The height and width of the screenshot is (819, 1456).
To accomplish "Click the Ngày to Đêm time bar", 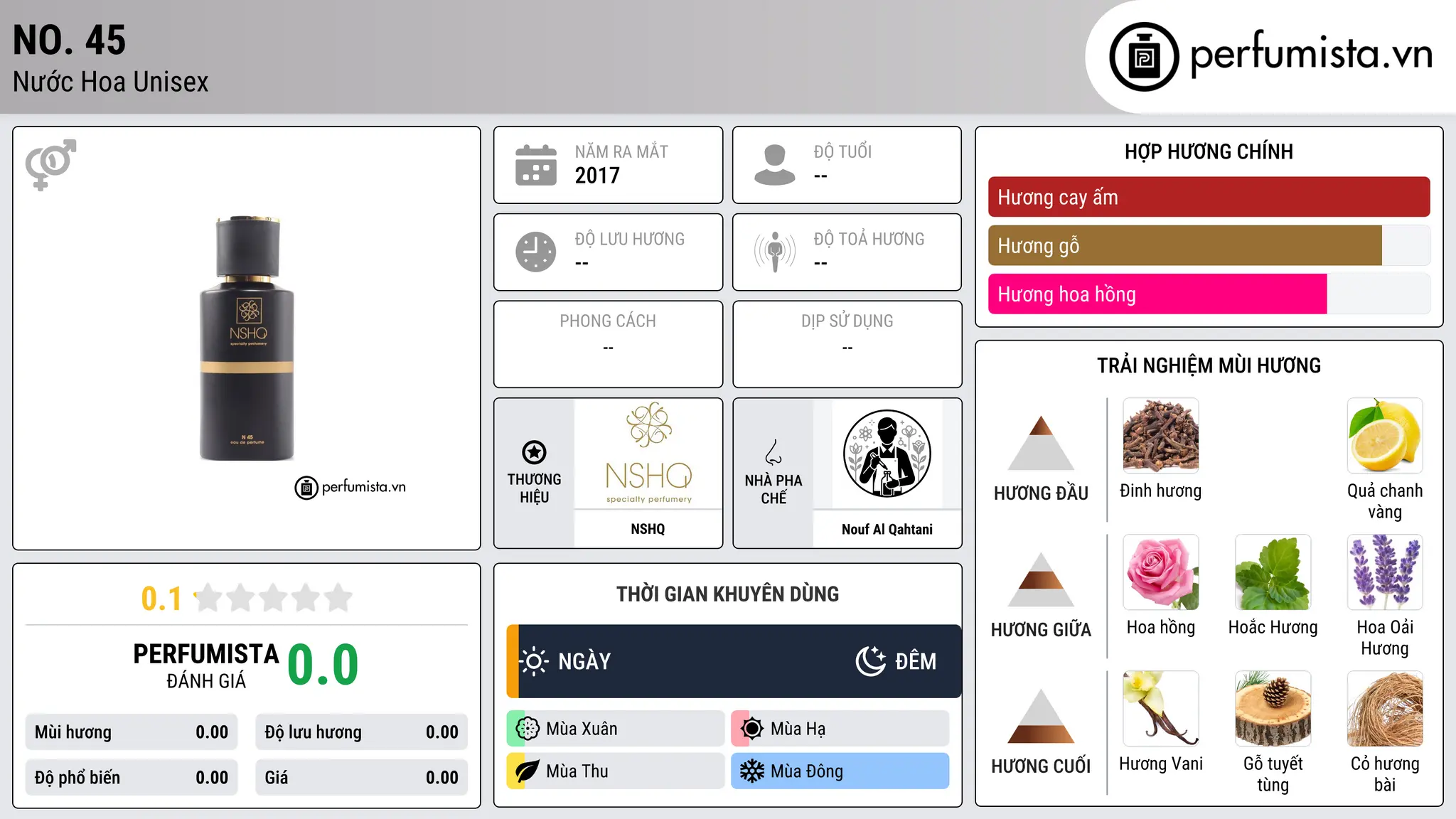I will [734, 661].
